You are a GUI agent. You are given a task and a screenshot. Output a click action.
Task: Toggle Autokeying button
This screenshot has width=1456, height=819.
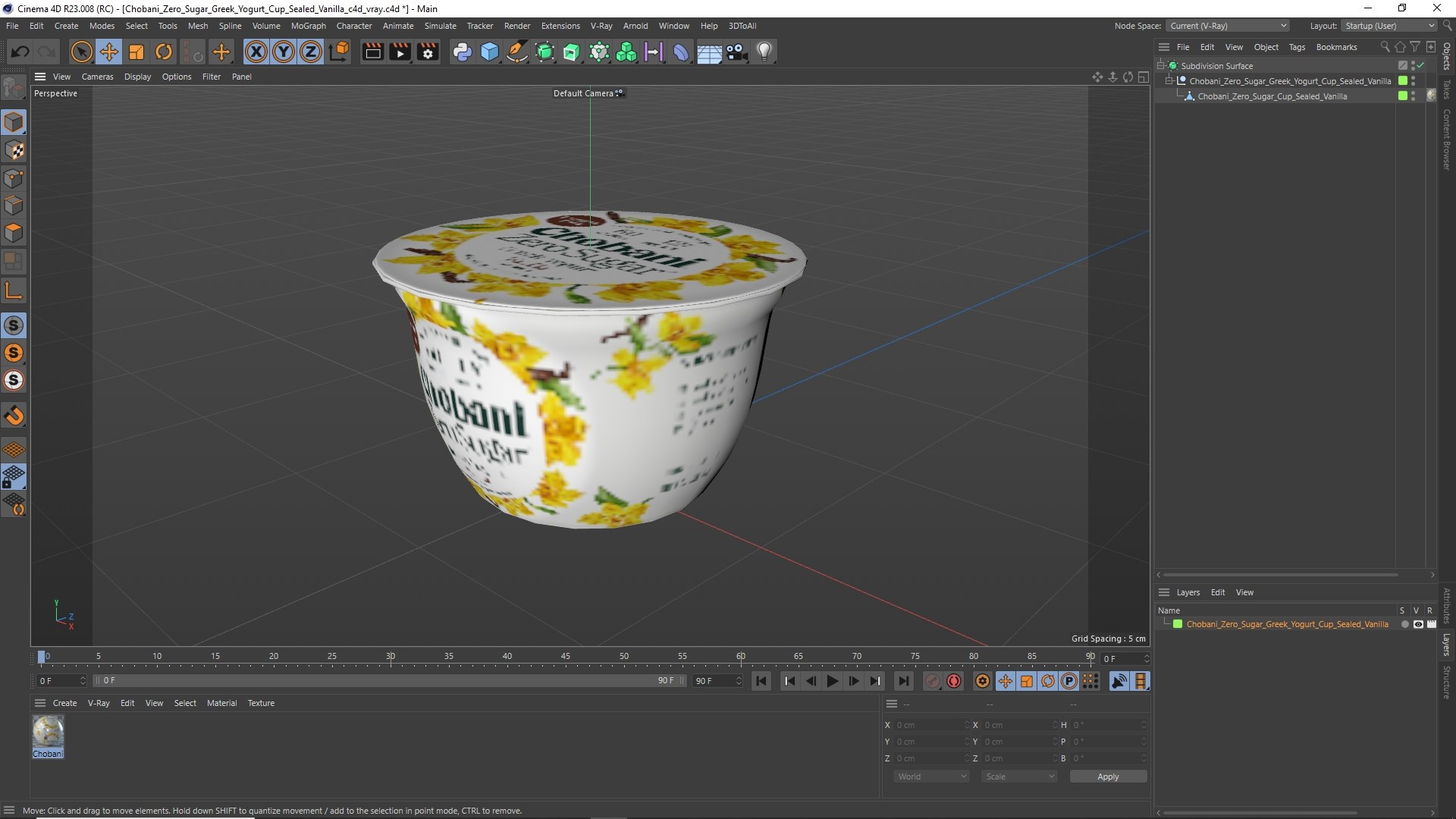pyautogui.click(x=954, y=681)
